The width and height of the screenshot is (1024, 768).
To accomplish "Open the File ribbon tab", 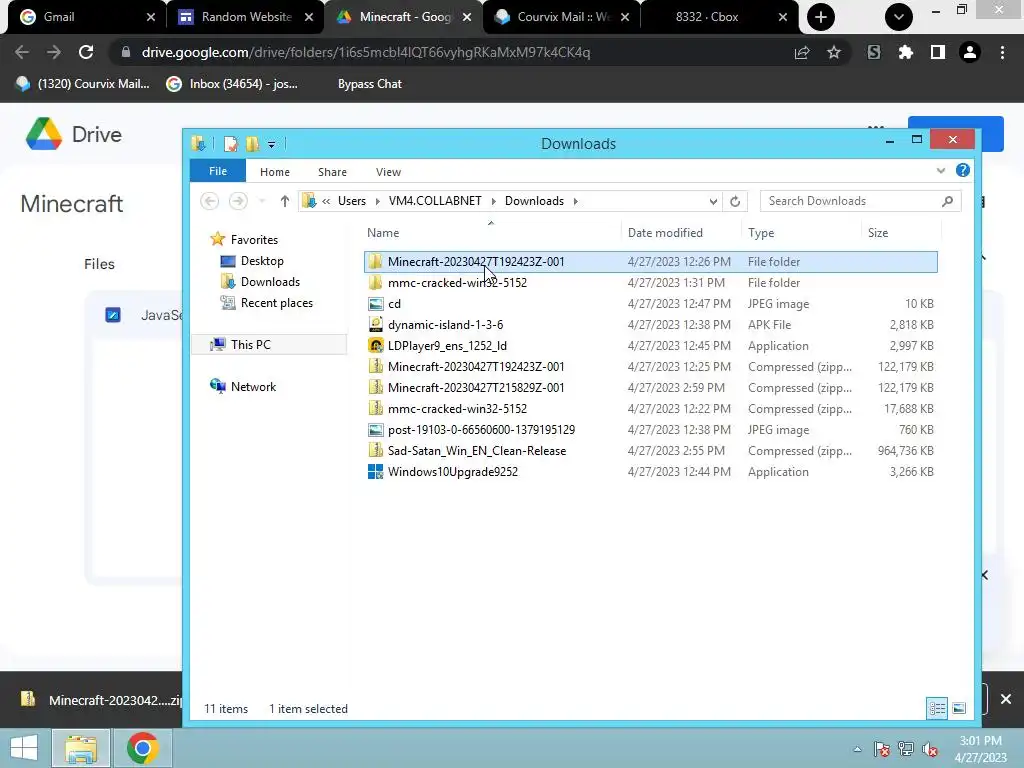I will coord(217,171).
